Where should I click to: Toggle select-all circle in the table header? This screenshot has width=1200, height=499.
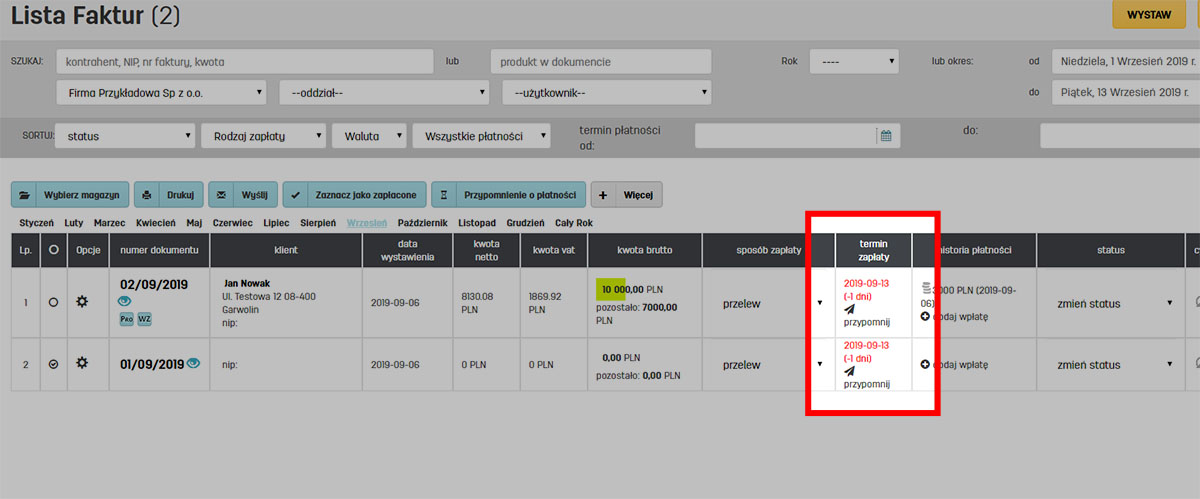click(53, 249)
